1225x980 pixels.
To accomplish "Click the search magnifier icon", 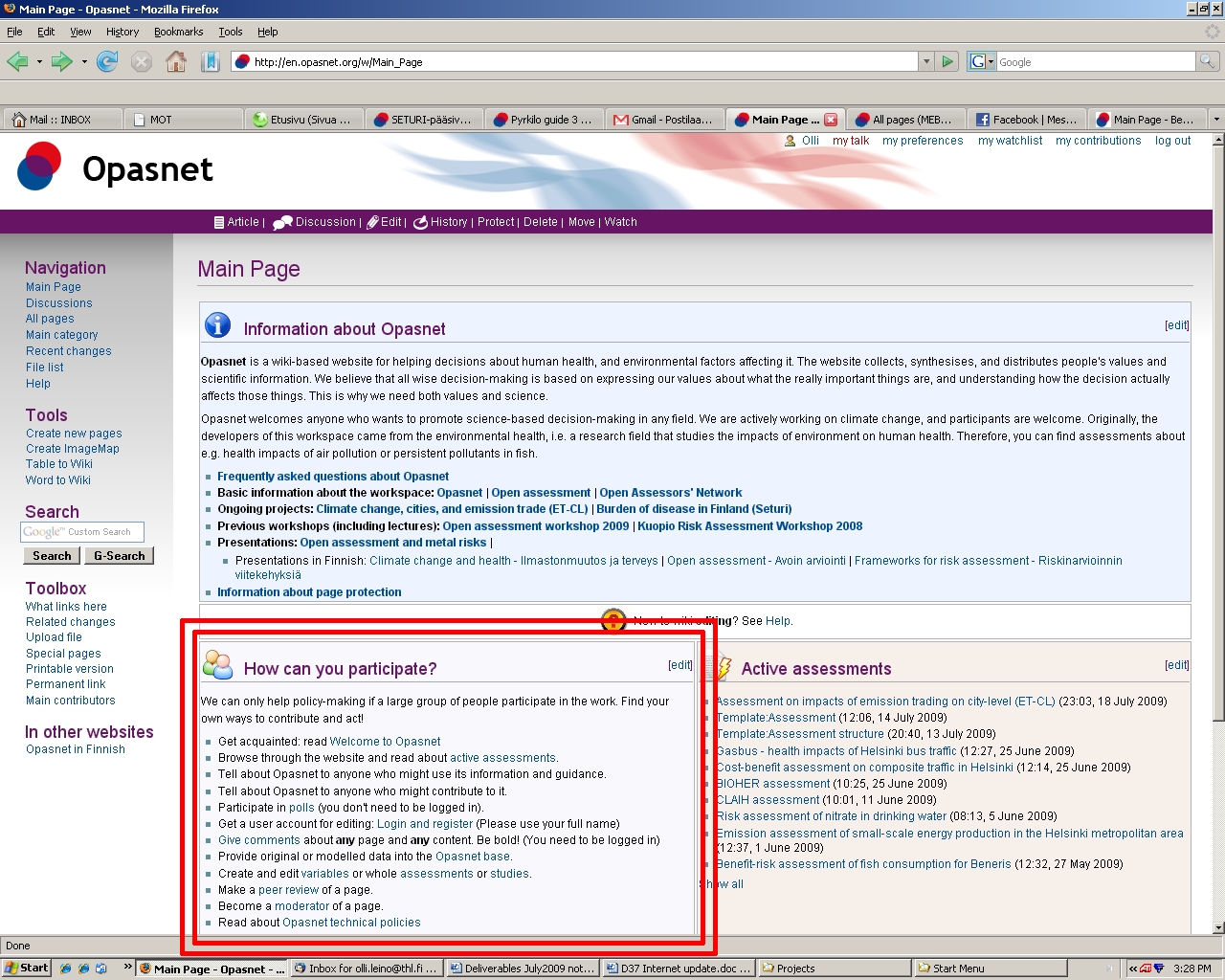I will pos(1208,62).
